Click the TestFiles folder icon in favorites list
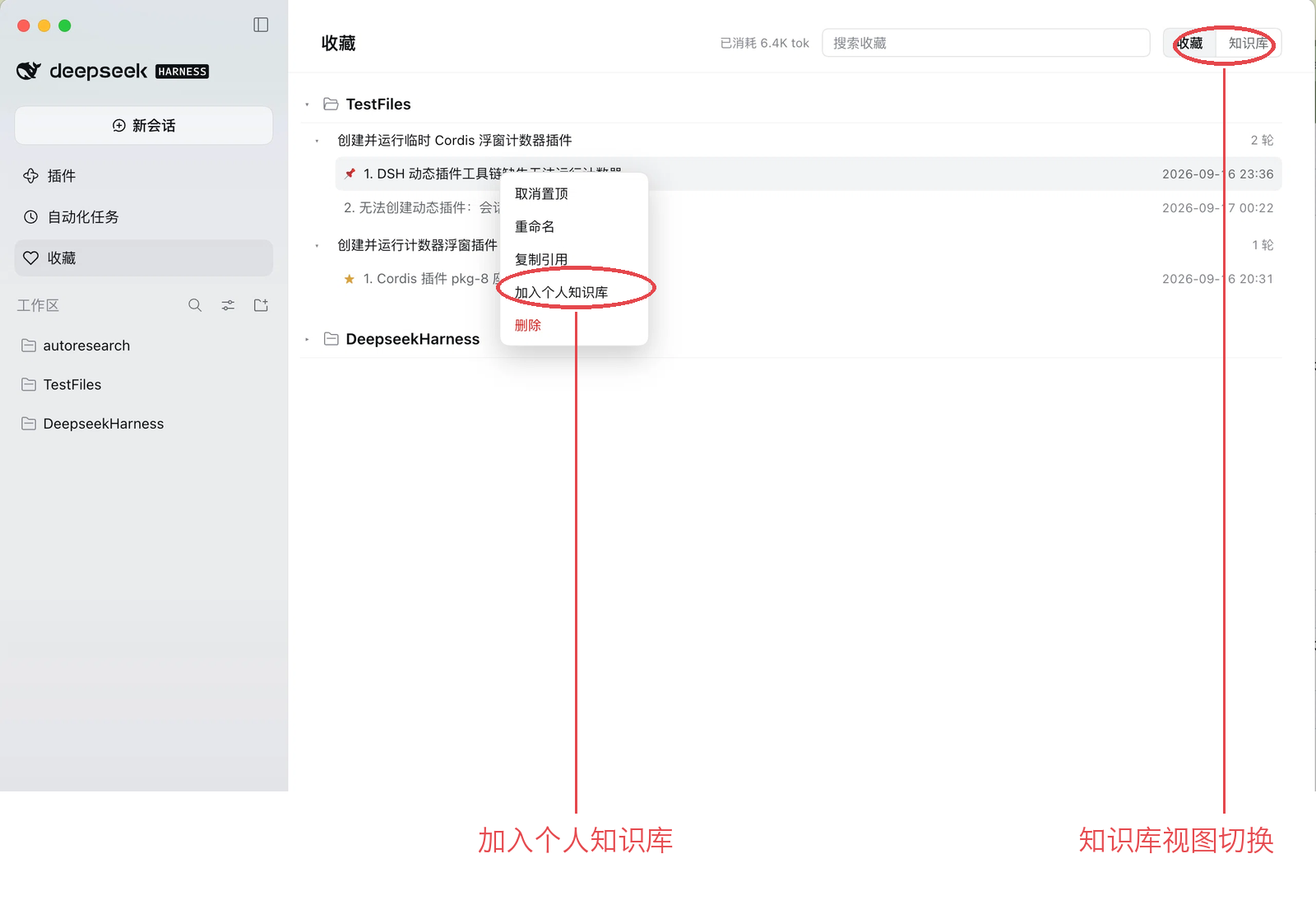Viewport: 1316px width, 900px height. (331, 104)
